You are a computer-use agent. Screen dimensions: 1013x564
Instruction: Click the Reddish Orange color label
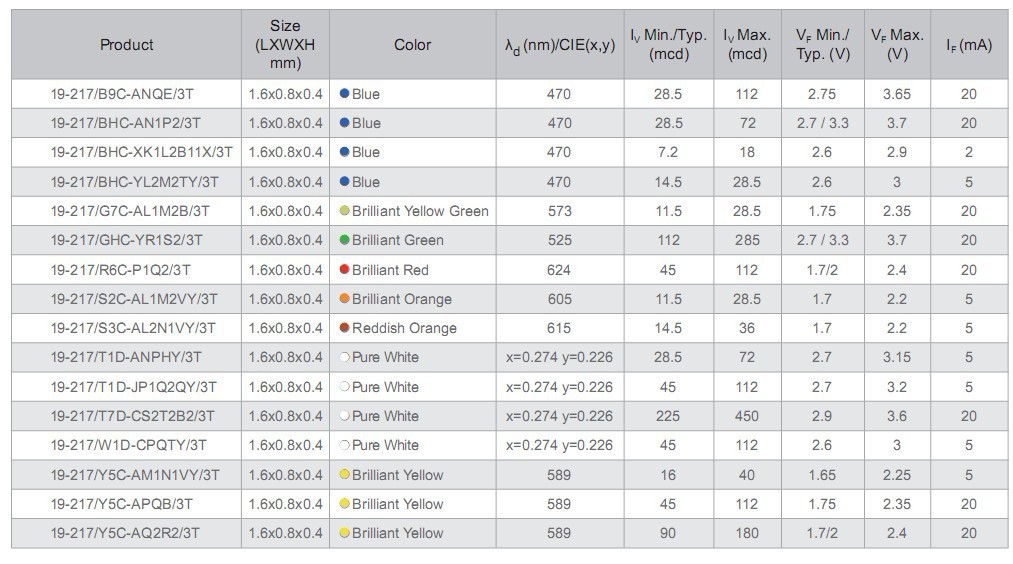[404, 328]
